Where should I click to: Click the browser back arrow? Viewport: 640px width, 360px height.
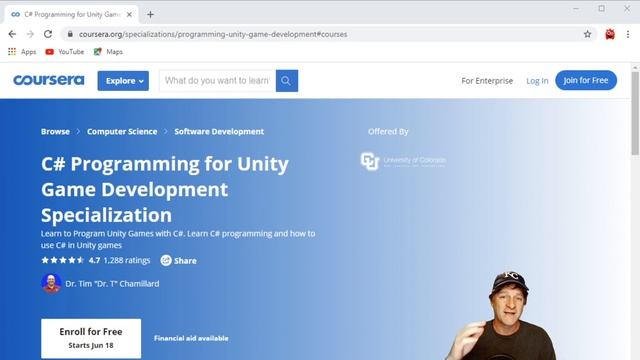(12, 34)
